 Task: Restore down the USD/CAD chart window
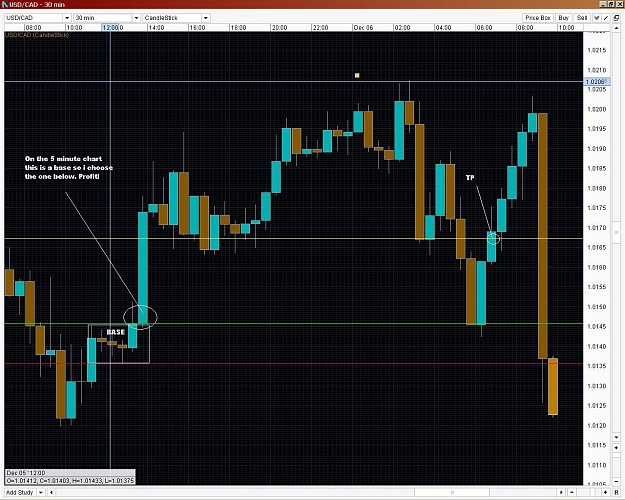pyautogui.click(x=611, y=4)
